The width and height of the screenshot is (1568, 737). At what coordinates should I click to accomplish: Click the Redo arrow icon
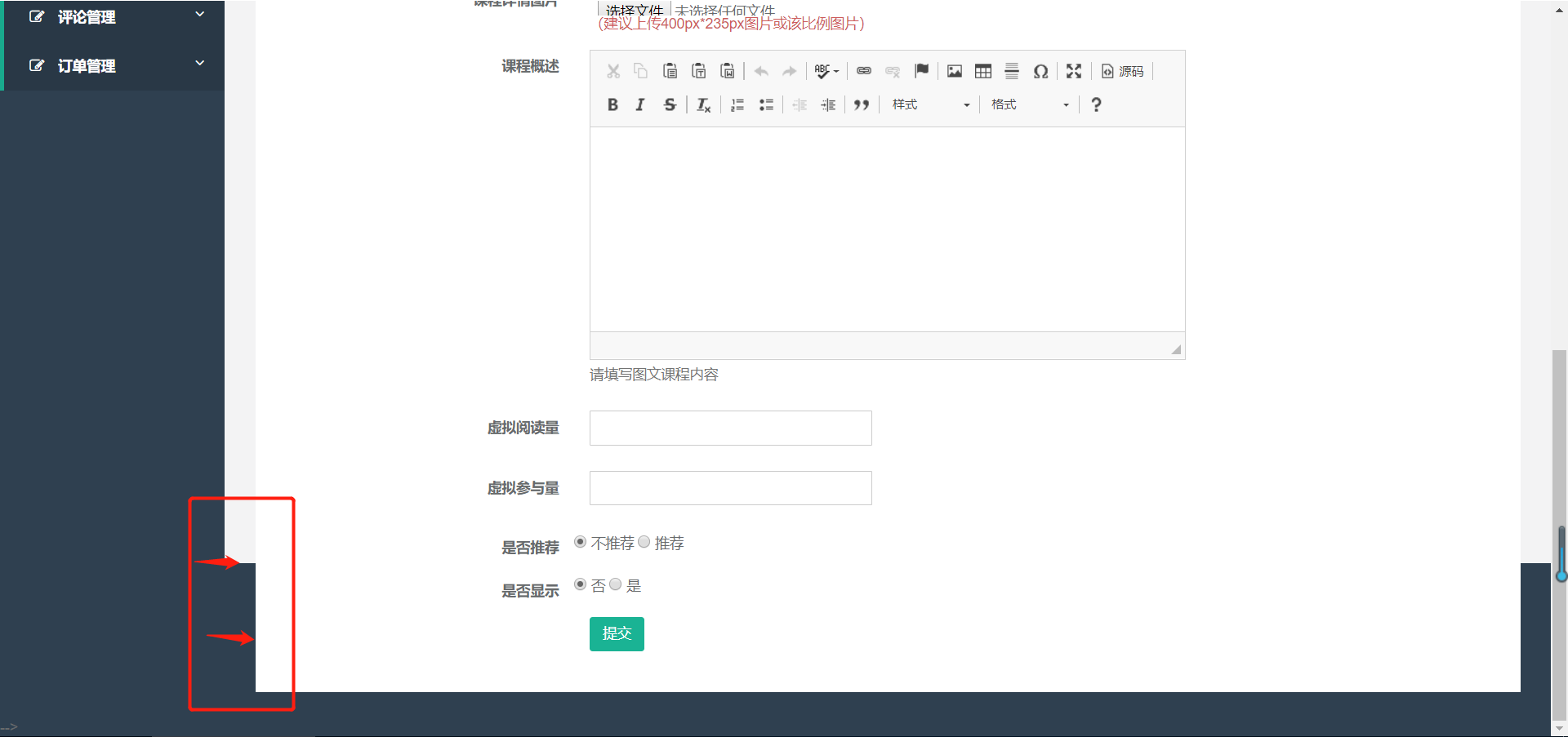pos(789,71)
